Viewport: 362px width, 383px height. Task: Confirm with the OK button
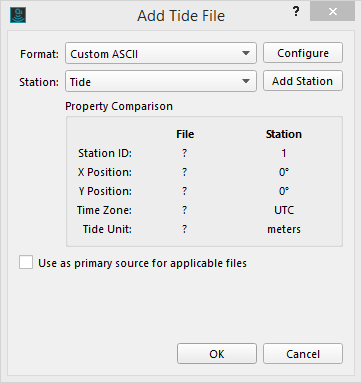[x=217, y=354]
